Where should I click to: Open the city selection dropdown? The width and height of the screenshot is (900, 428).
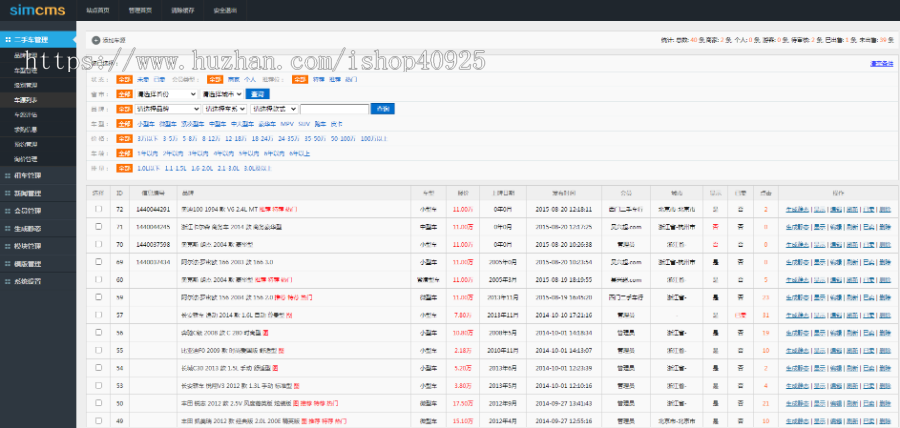point(217,93)
